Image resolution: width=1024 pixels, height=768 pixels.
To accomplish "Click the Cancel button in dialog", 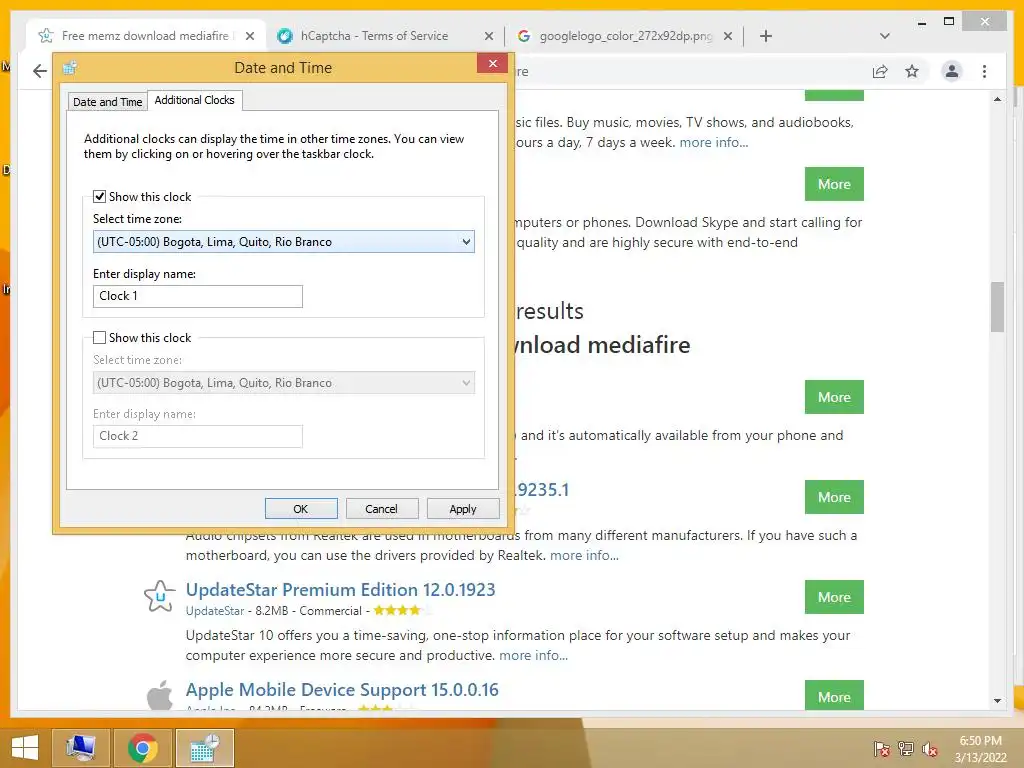I will [x=381, y=509].
